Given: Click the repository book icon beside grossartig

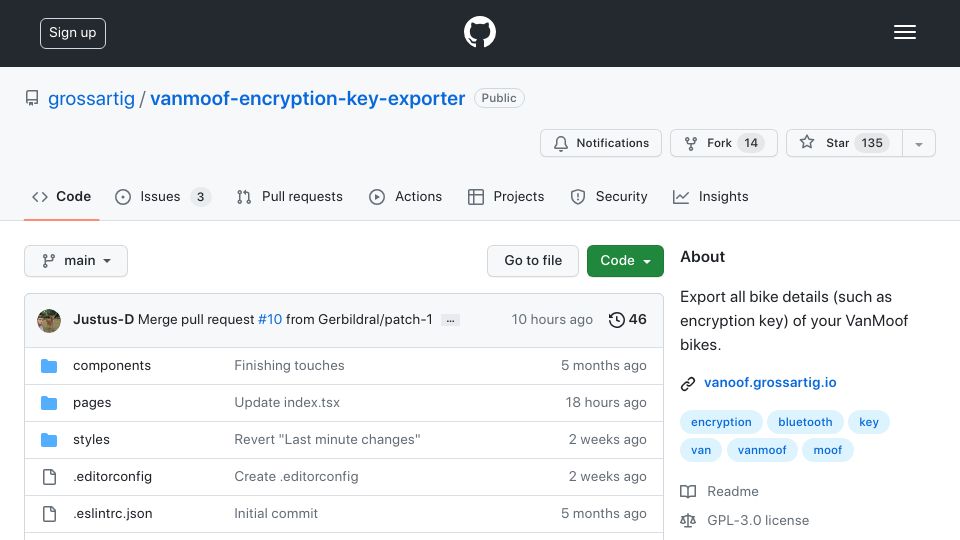Looking at the screenshot, I should (x=32, y=98).
